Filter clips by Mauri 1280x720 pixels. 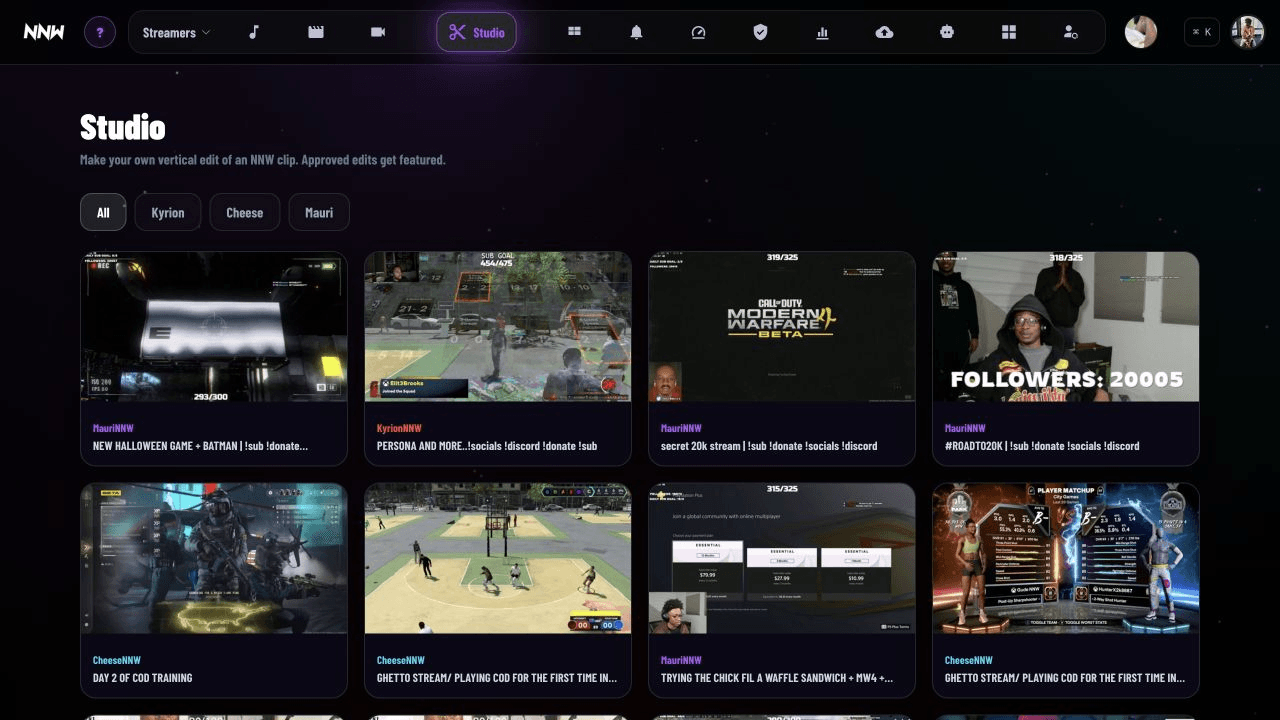[x=319, y=212]
